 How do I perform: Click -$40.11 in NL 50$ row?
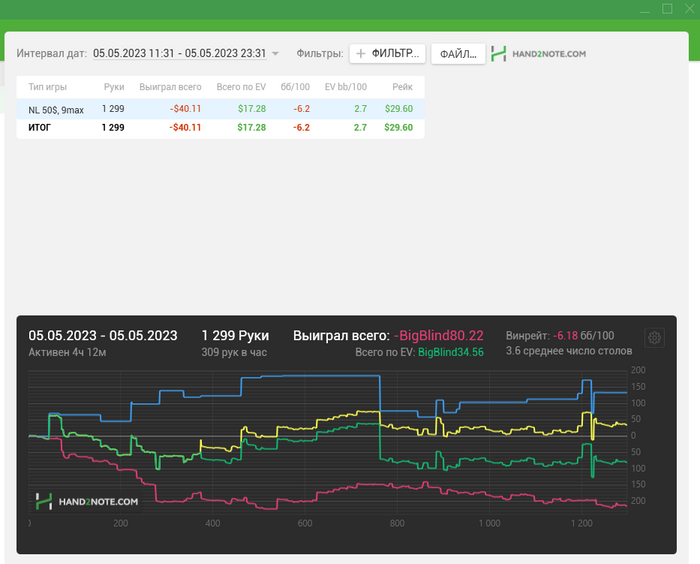185,109
